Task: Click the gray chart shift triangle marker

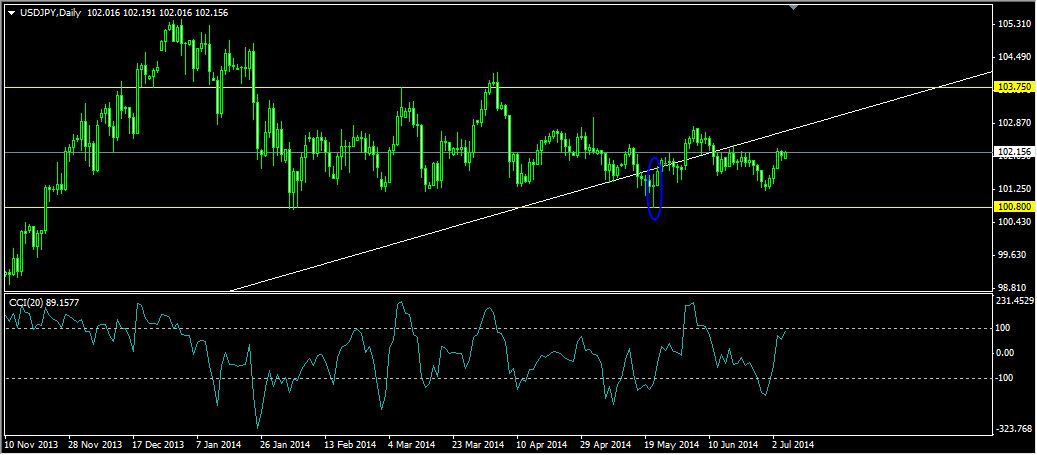Action: click(793, 8)
